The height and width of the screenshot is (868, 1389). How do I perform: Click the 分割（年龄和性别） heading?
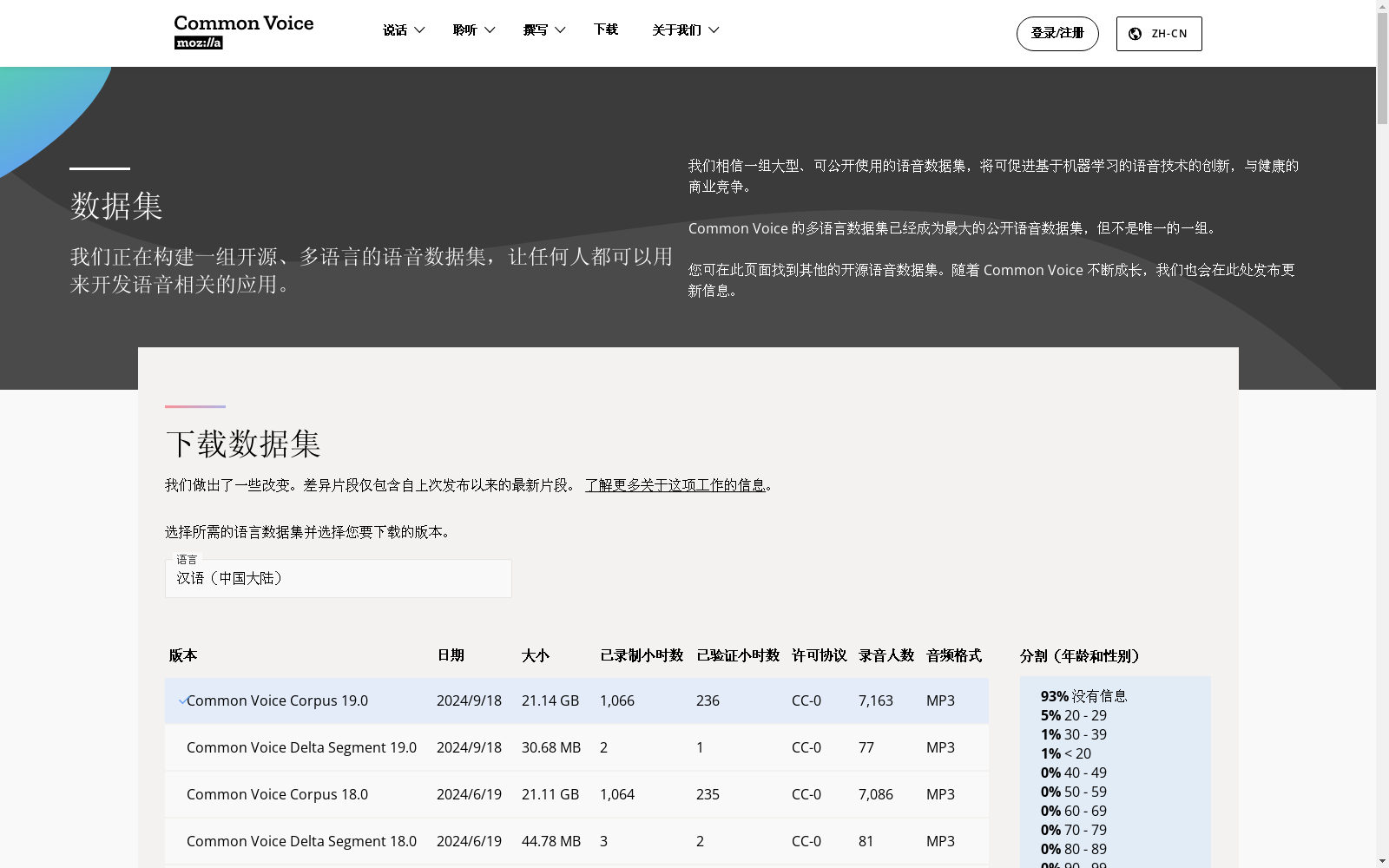pyautogui.click(x=1080, y=656)
